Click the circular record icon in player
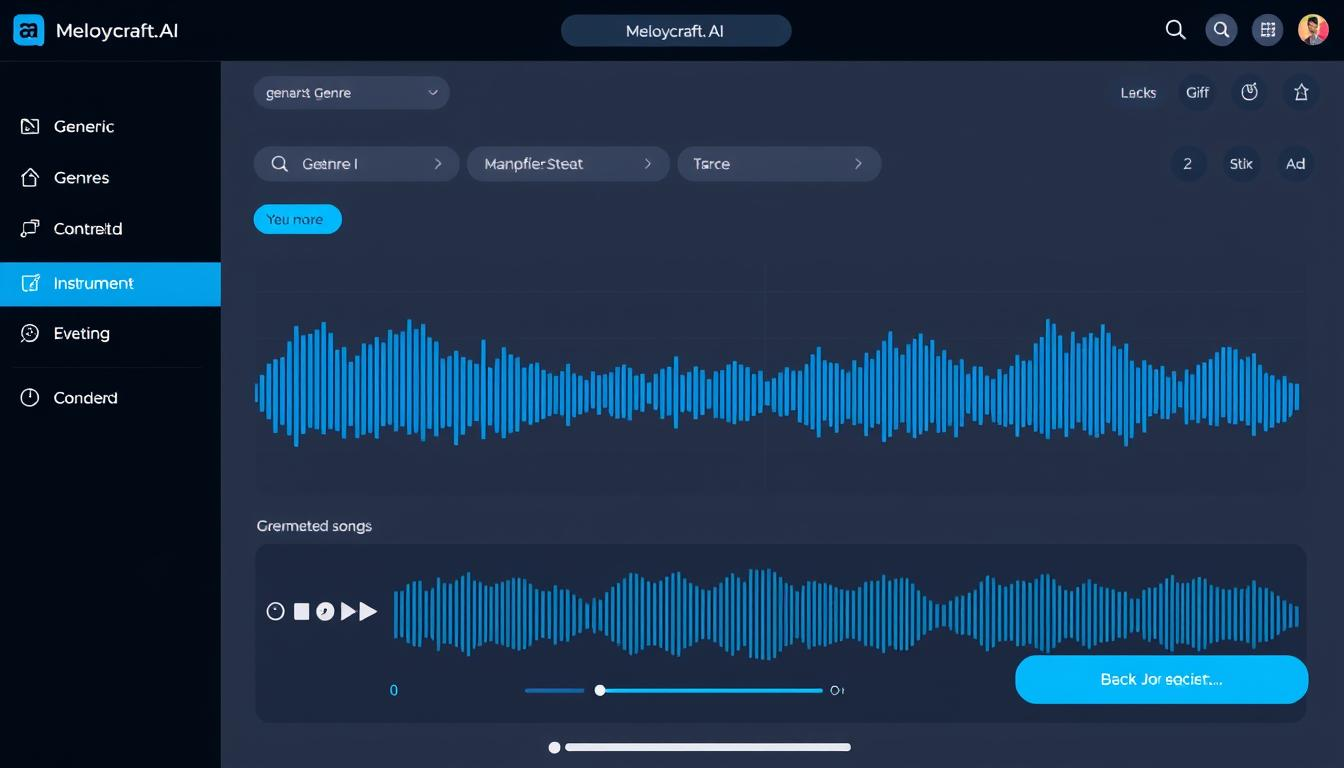The width and height of the screenshot is (1344, 768). tap(276, 611)
